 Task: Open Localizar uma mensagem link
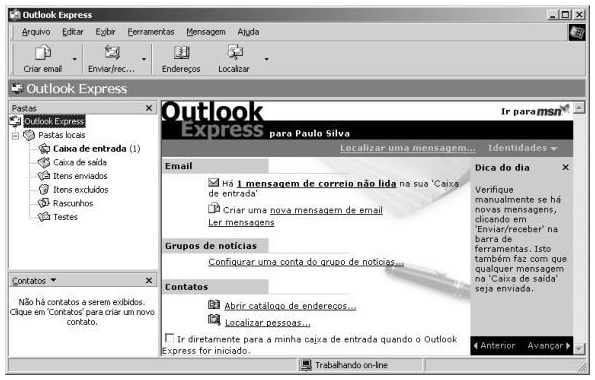click(x=408, y=148)
